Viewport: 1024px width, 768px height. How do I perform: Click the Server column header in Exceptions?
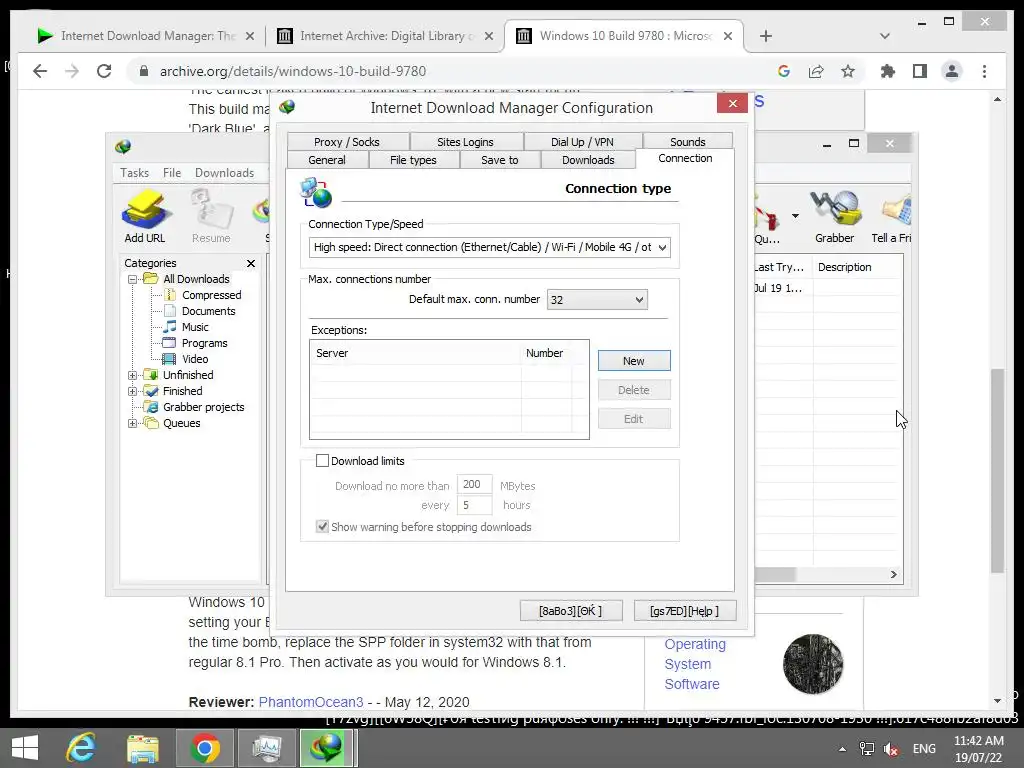(416, 353)
